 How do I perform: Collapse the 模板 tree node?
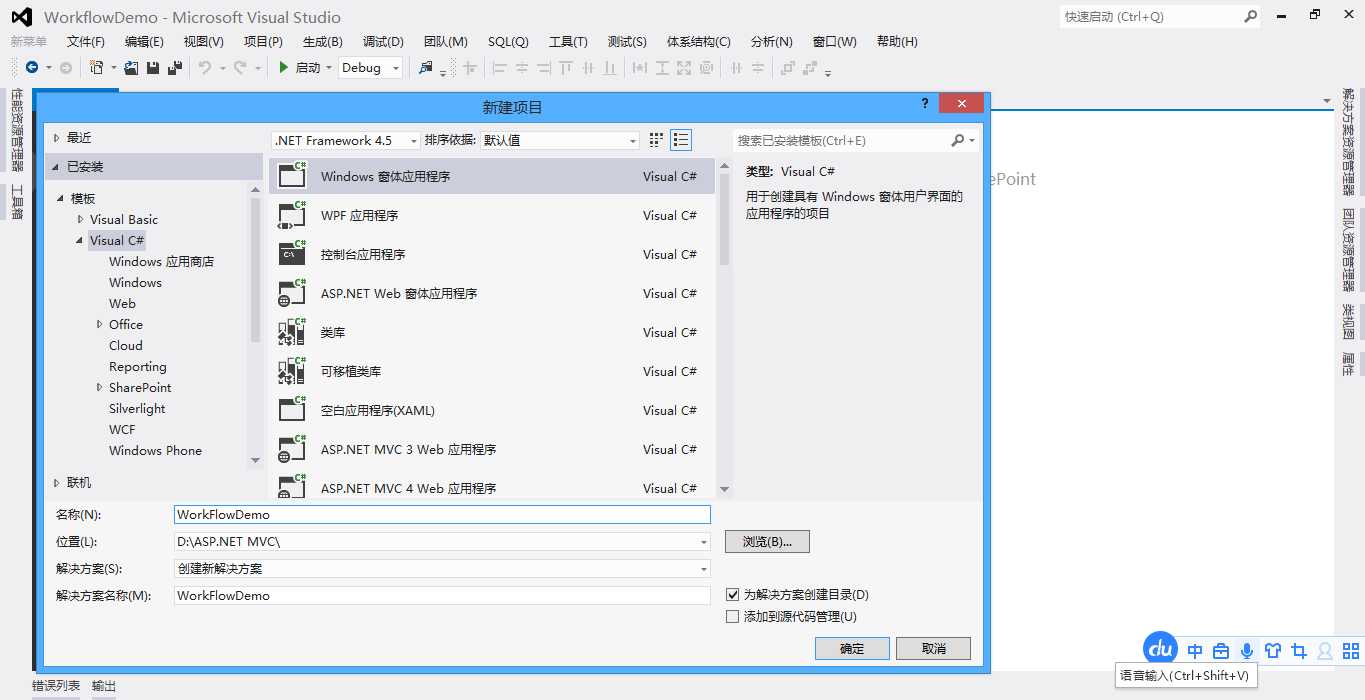(x=61, y=198)
